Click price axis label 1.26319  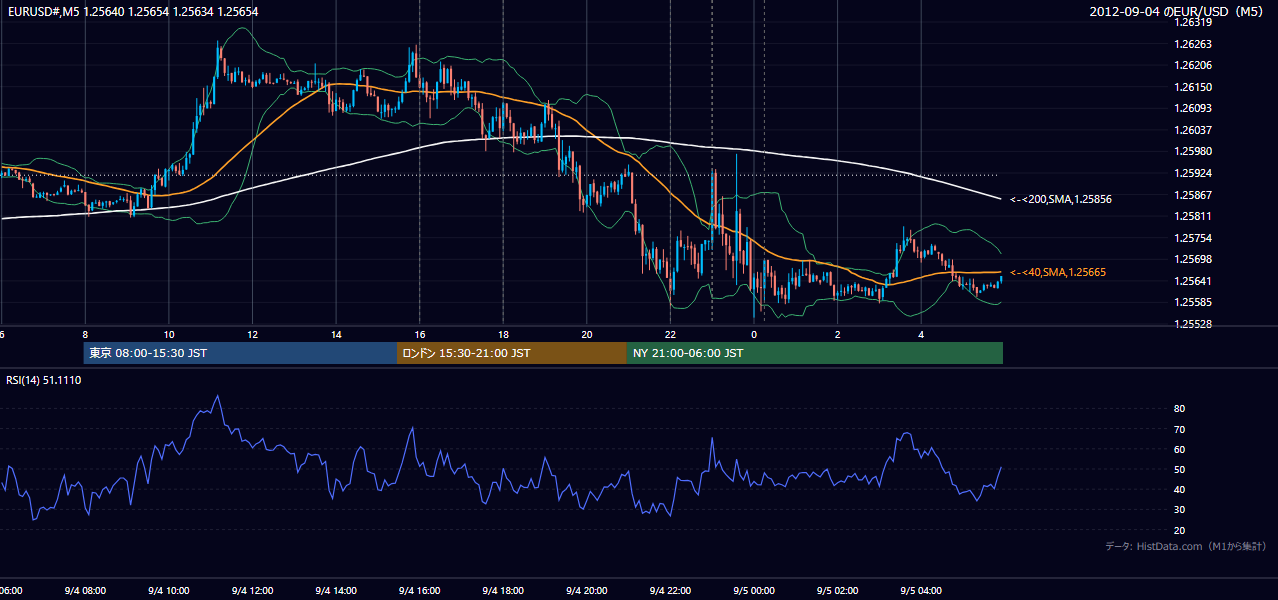tap(1194, 22)
